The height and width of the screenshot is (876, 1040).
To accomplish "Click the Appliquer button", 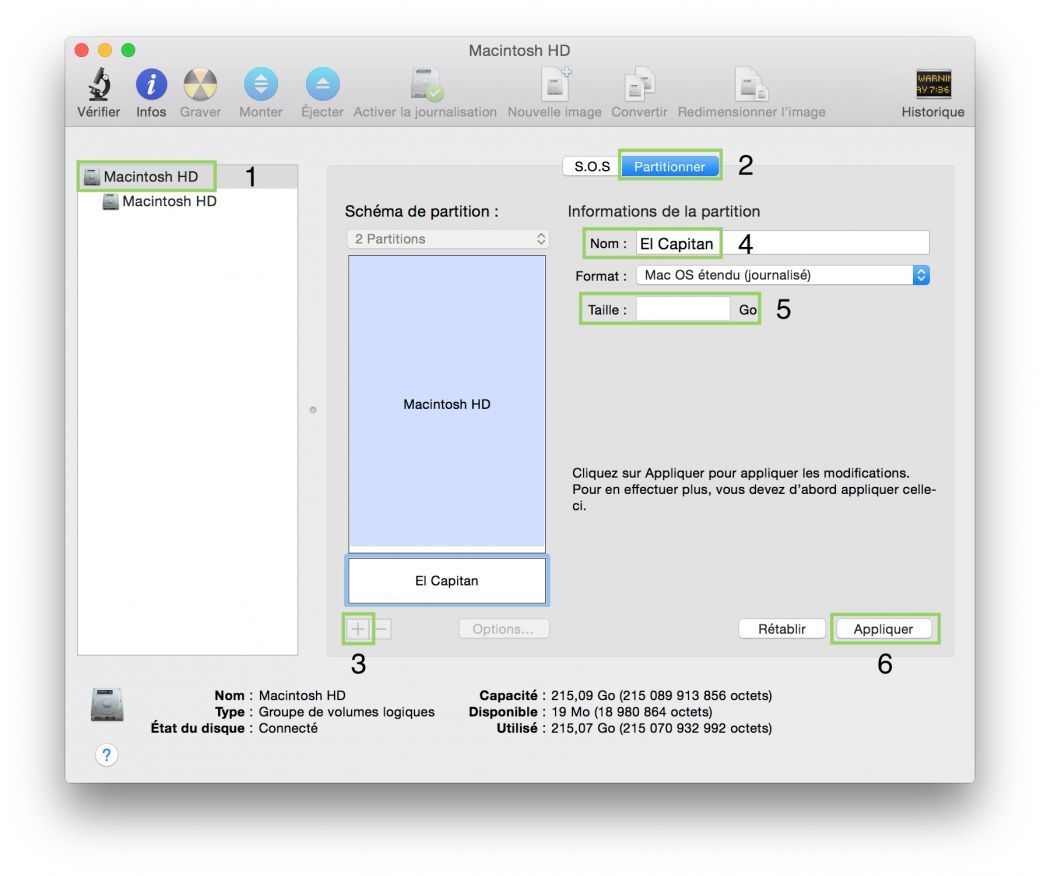I will (883, 629).
